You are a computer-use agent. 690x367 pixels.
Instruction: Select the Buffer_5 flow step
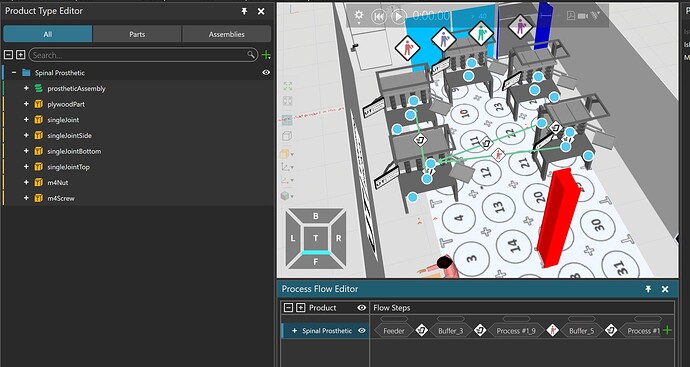581,330
